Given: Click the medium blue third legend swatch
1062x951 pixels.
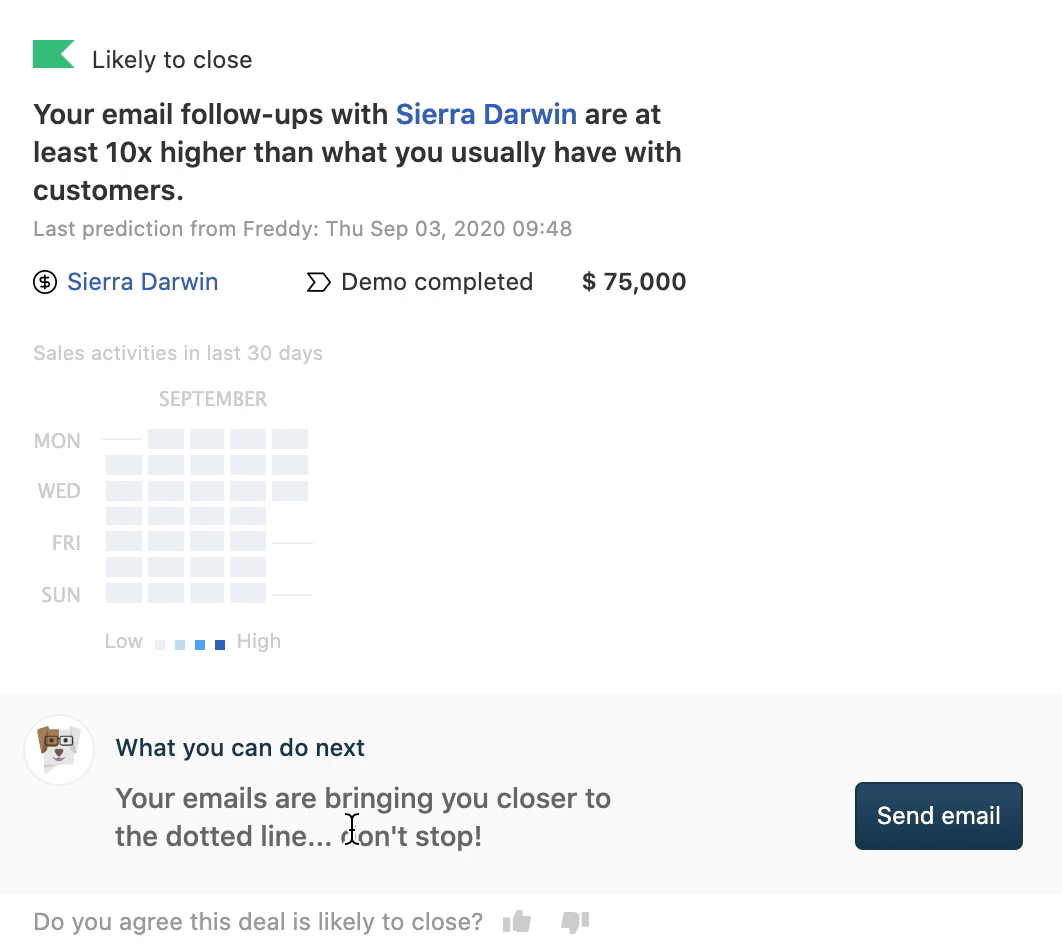Looking at the screenshot, I should pyautogui.click(x=200, y=645).
